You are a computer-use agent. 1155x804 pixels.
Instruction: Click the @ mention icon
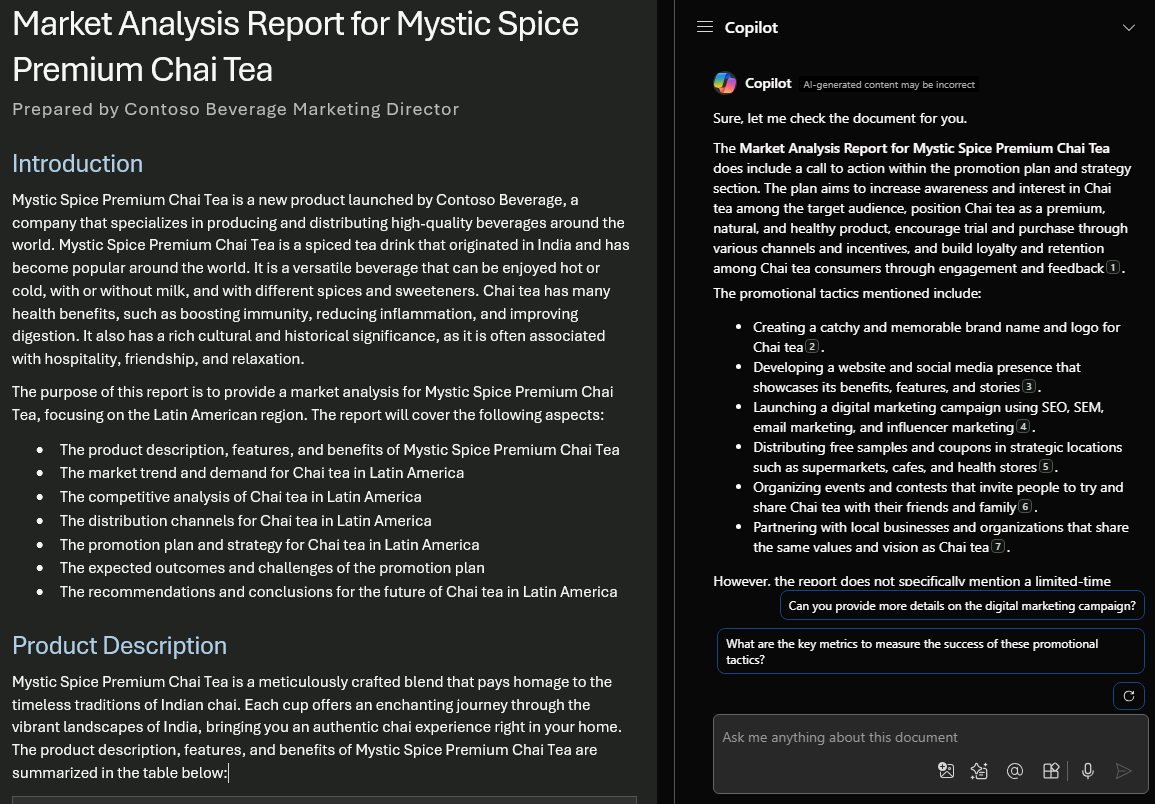(1014, 771)
